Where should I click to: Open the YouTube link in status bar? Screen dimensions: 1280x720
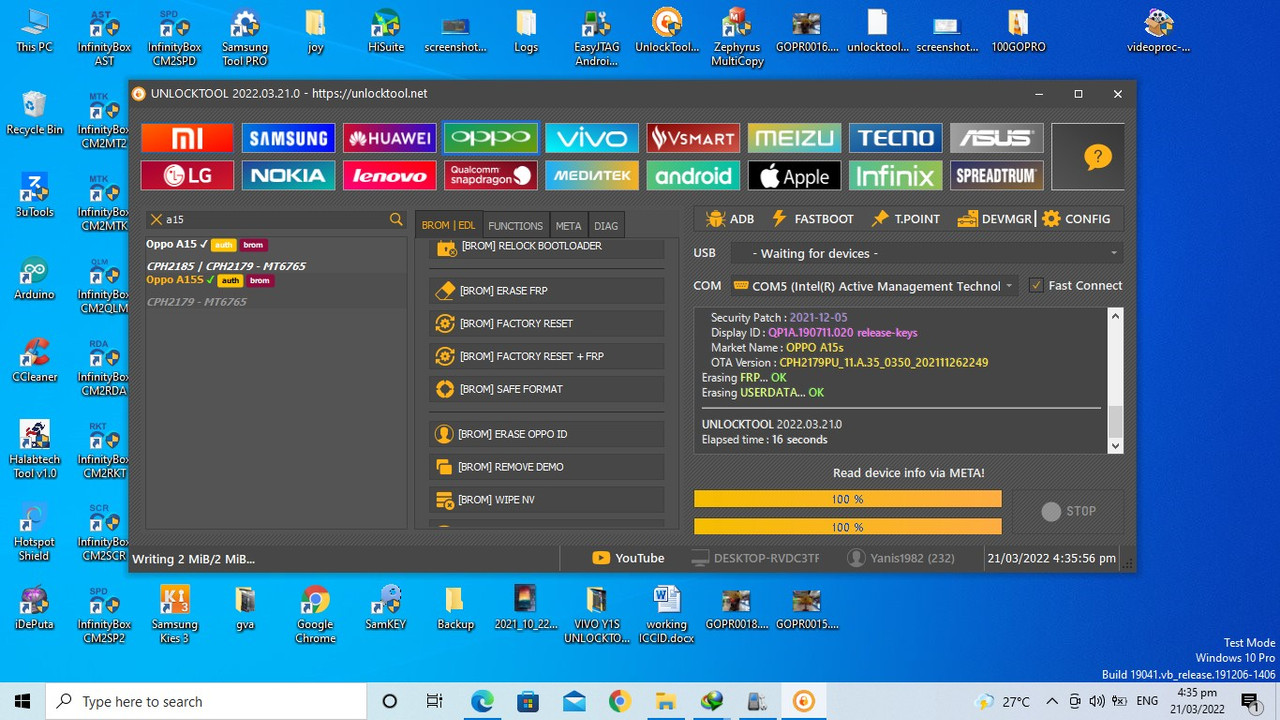click(628, 558)
